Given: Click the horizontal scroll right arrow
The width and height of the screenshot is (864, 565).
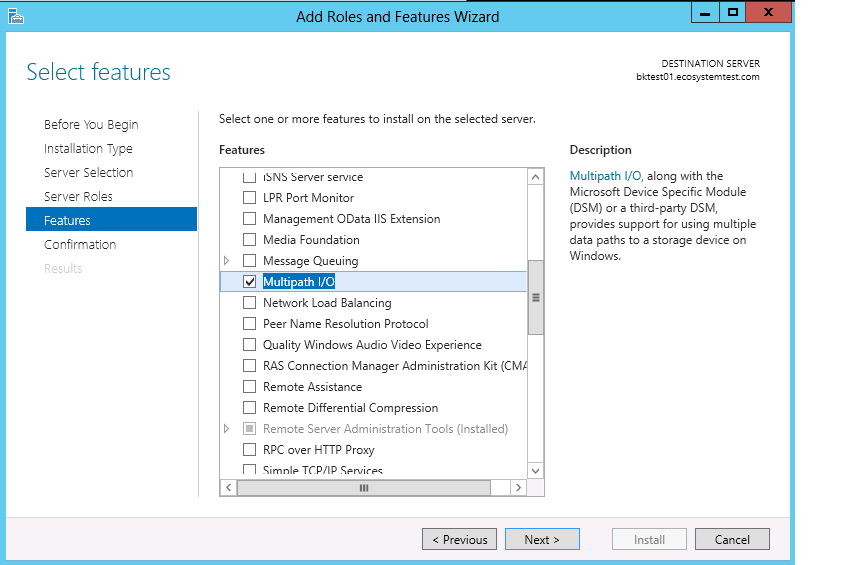Looking at the screenshot, I should [x=518, y=488].
